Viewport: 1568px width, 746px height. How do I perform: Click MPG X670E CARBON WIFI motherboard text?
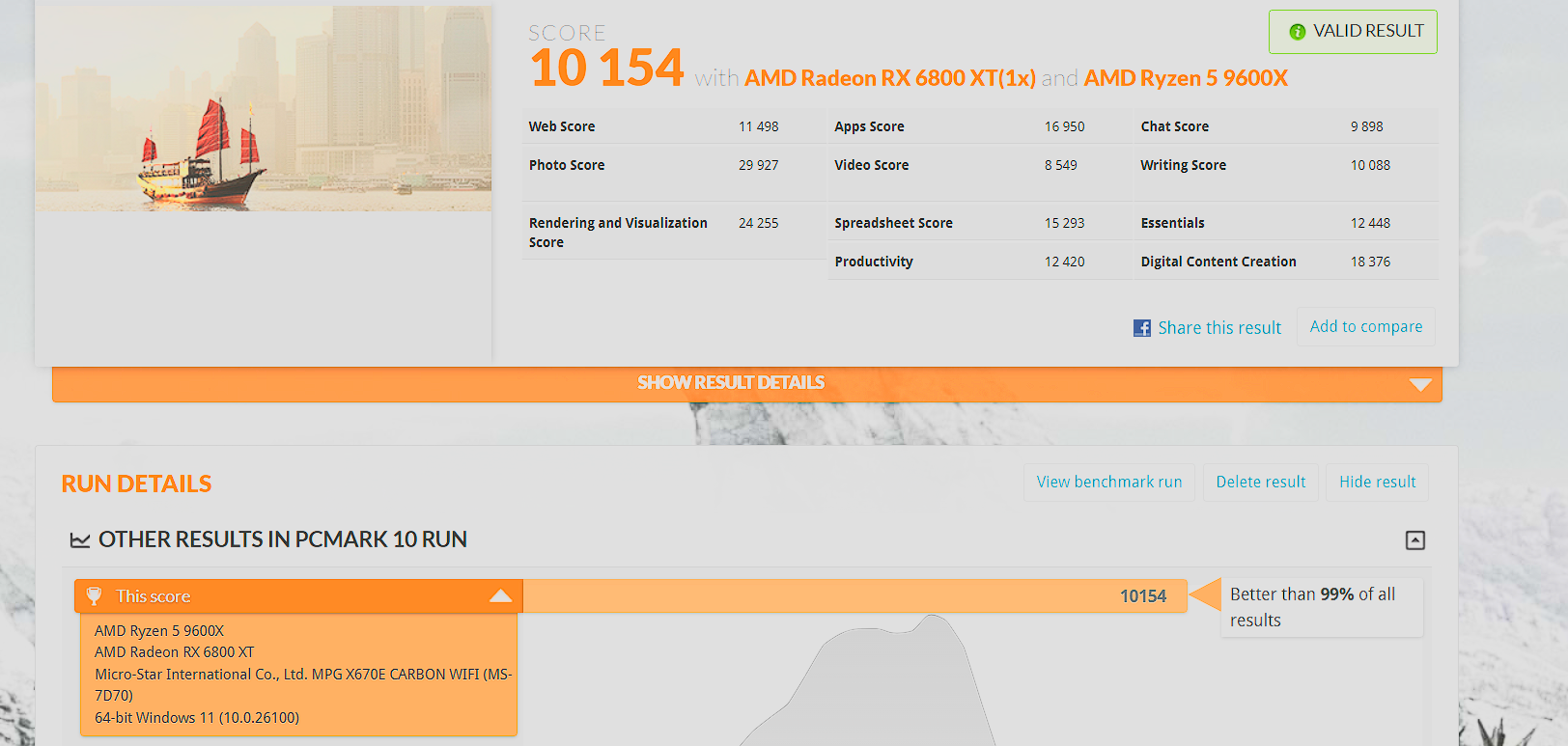[x=303, y=684]
